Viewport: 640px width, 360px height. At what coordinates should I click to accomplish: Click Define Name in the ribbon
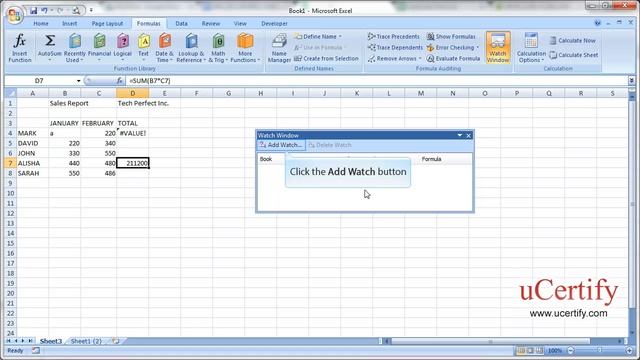(x=318, y=36)
